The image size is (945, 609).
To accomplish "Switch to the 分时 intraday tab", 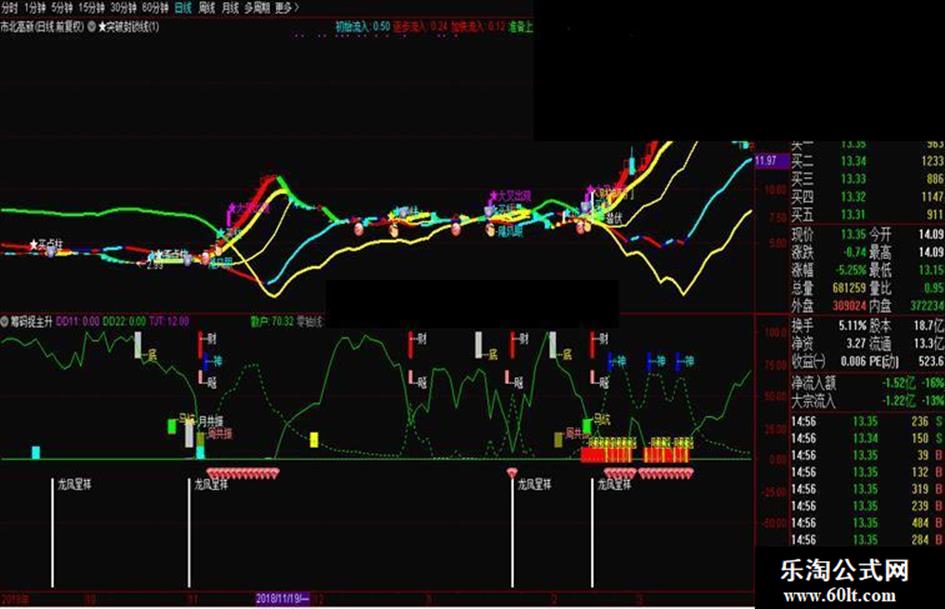I will [10, 8].
